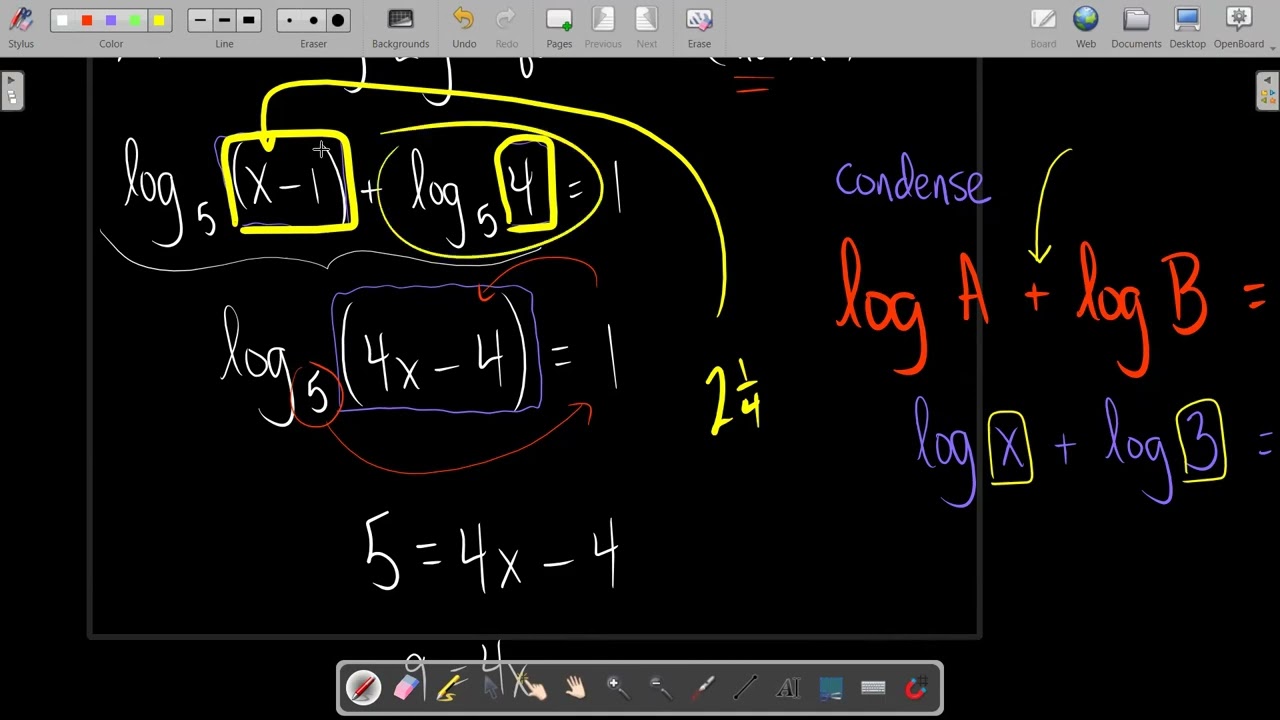Click the Erase page button

[x=699, y=27]
